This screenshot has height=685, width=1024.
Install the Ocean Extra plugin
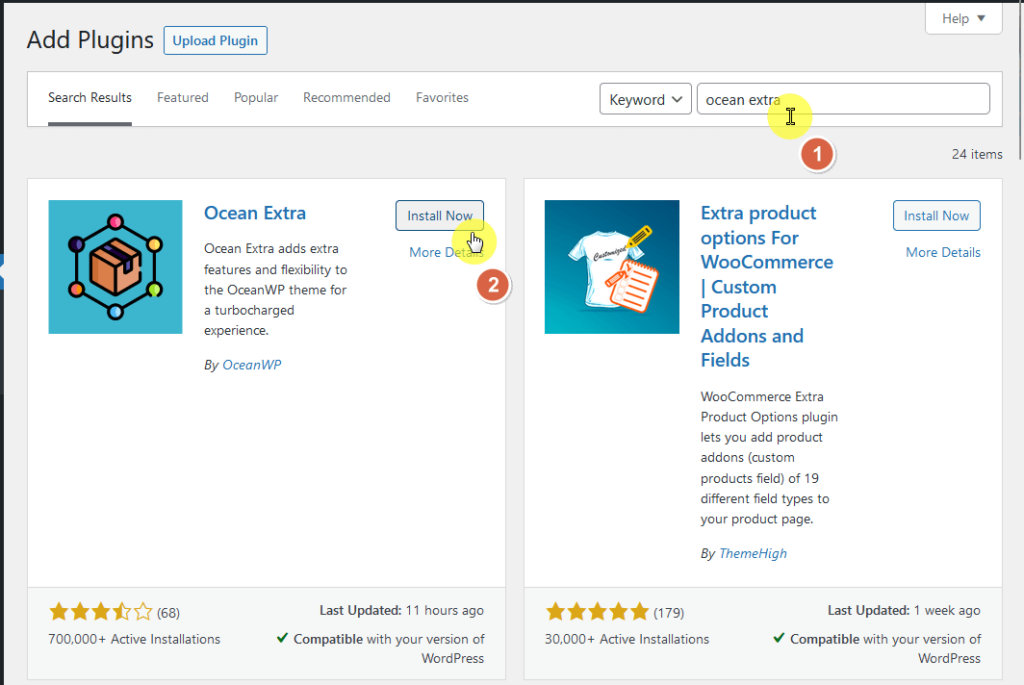[440, 215]
